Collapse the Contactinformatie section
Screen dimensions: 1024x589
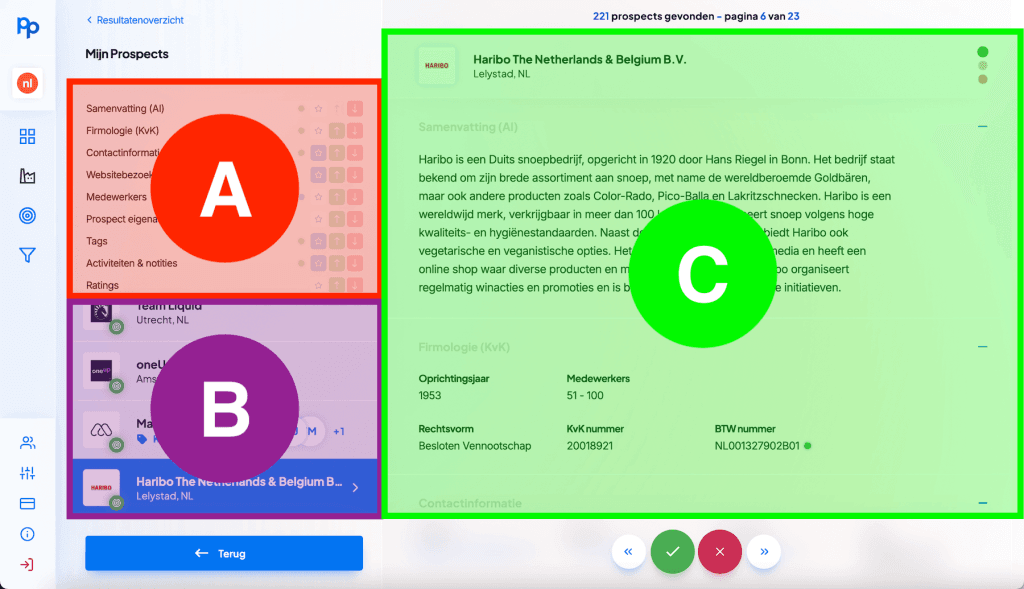point(982,503)
